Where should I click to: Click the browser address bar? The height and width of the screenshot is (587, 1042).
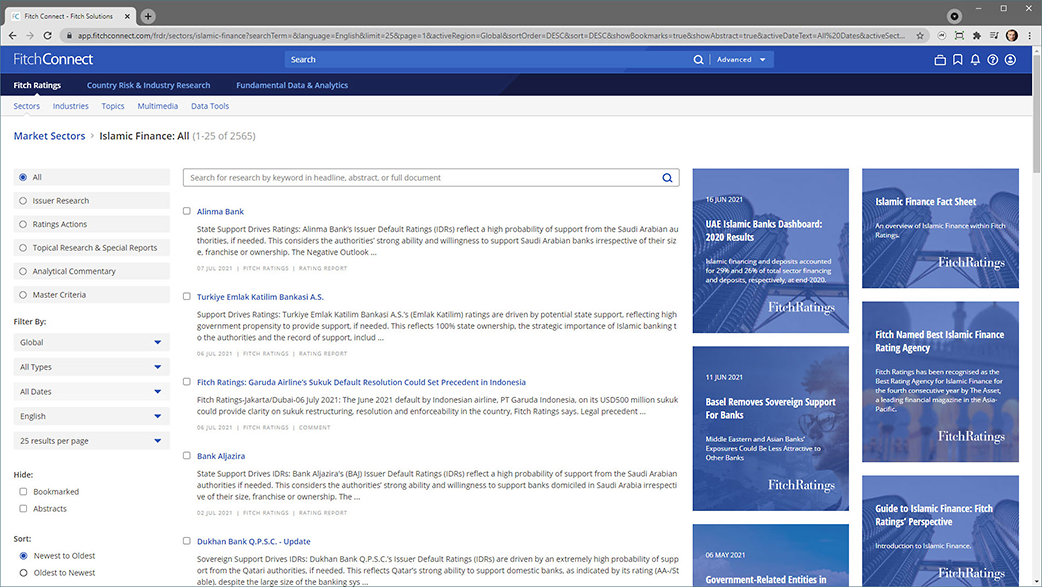(x=490, y=35)
